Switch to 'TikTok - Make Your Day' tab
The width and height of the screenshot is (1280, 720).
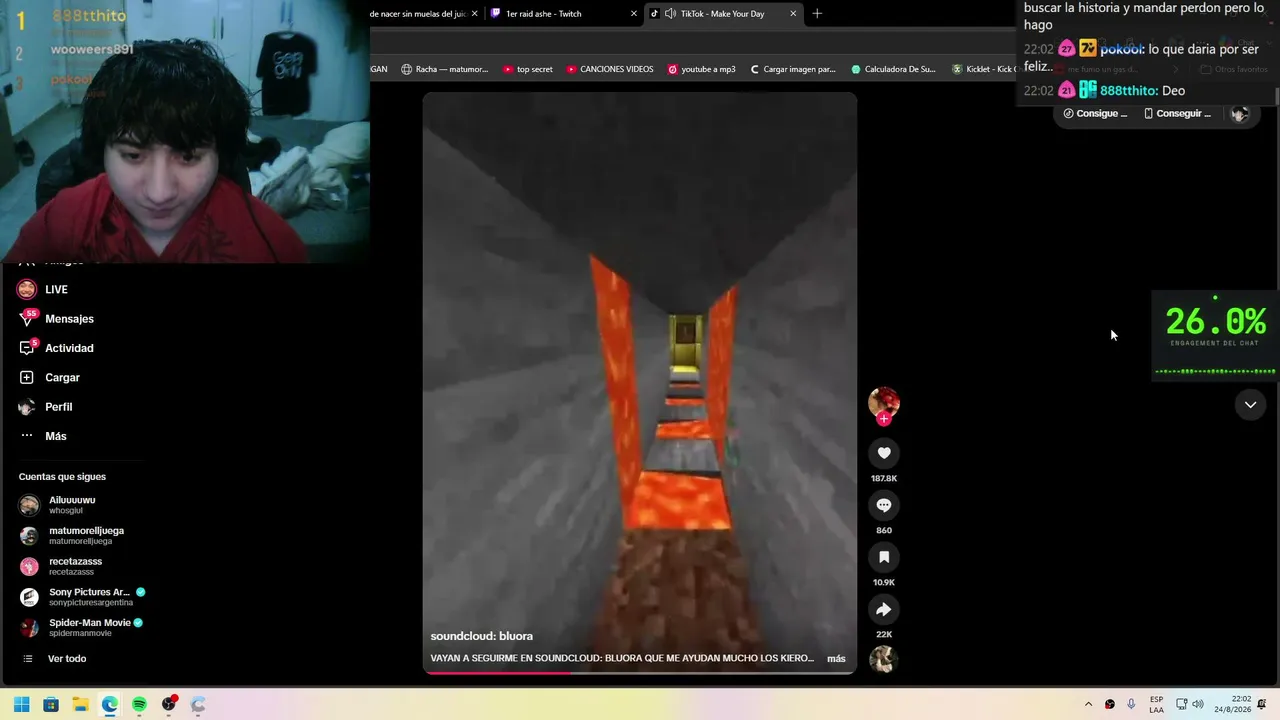(x=722, y=14)
